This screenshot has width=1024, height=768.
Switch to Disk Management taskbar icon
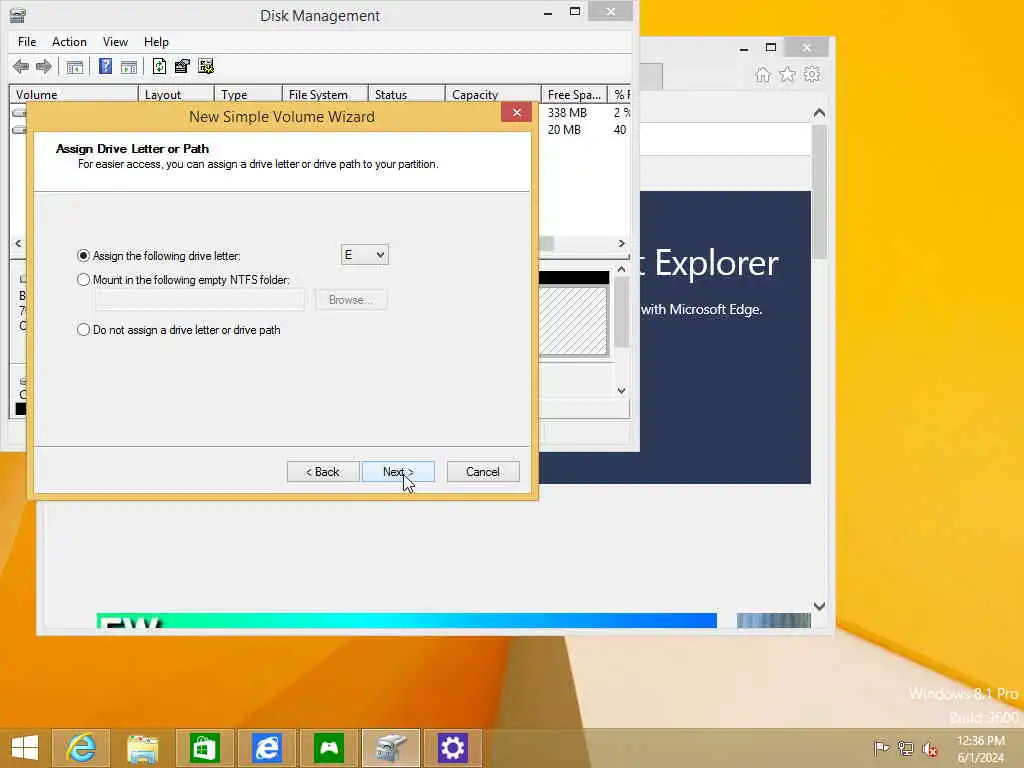coord(391,748)
